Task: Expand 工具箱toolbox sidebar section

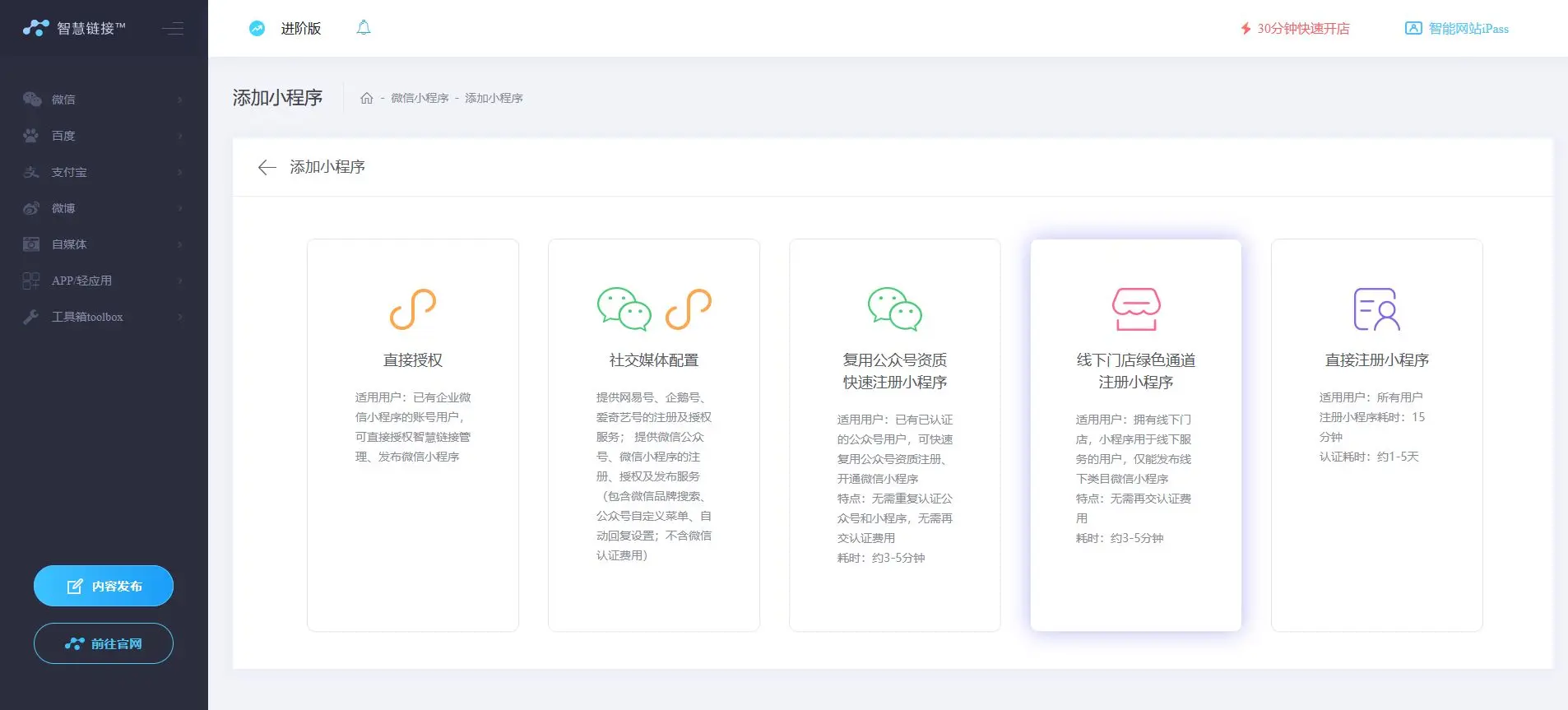Action: pos(103,317)
